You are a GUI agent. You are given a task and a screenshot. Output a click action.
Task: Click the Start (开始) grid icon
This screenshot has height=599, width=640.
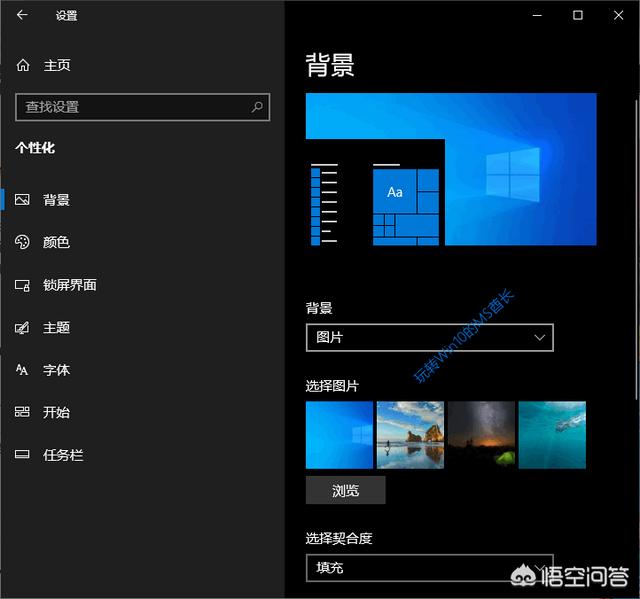[x=22, y=412]
